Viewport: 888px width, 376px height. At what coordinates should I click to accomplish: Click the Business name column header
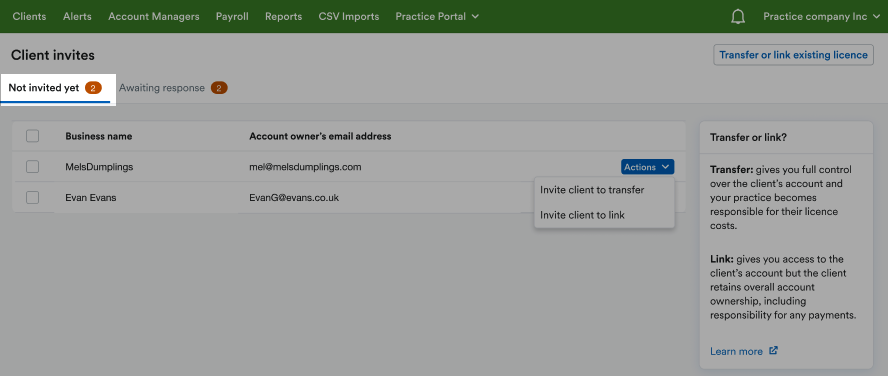[99, 136]
